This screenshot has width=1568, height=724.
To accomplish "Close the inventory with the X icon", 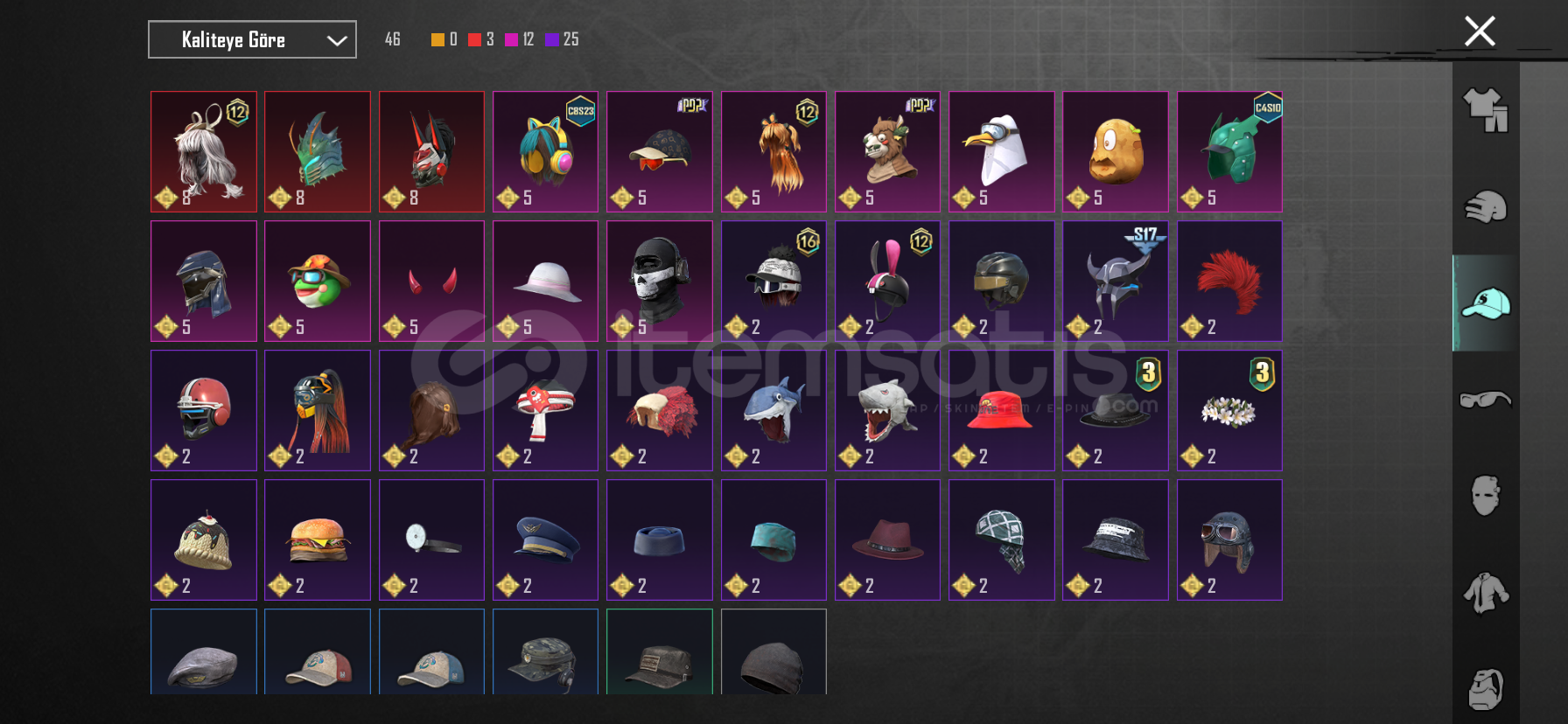I will tap(1480, 31).
